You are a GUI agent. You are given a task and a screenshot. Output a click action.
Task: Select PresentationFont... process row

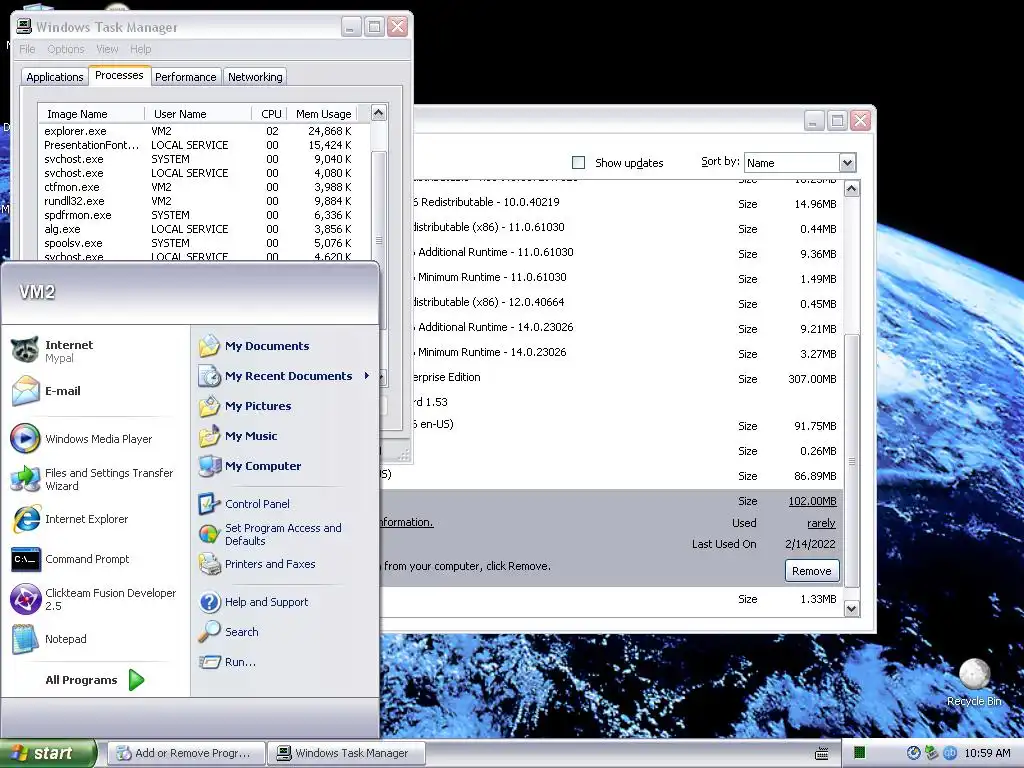(204, 145)
